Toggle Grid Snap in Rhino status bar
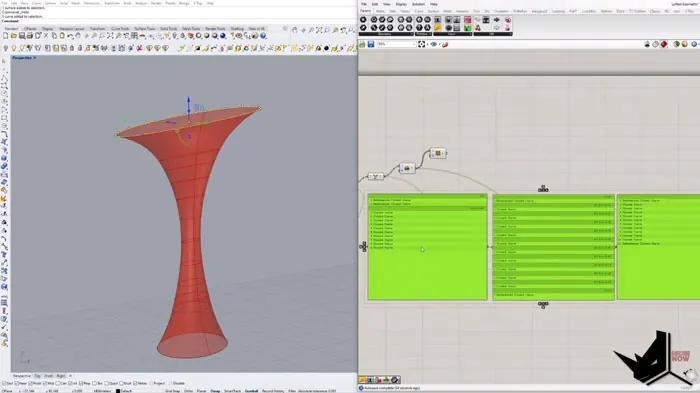This screenshot has width=700, height=393. (x=172, y=391)
